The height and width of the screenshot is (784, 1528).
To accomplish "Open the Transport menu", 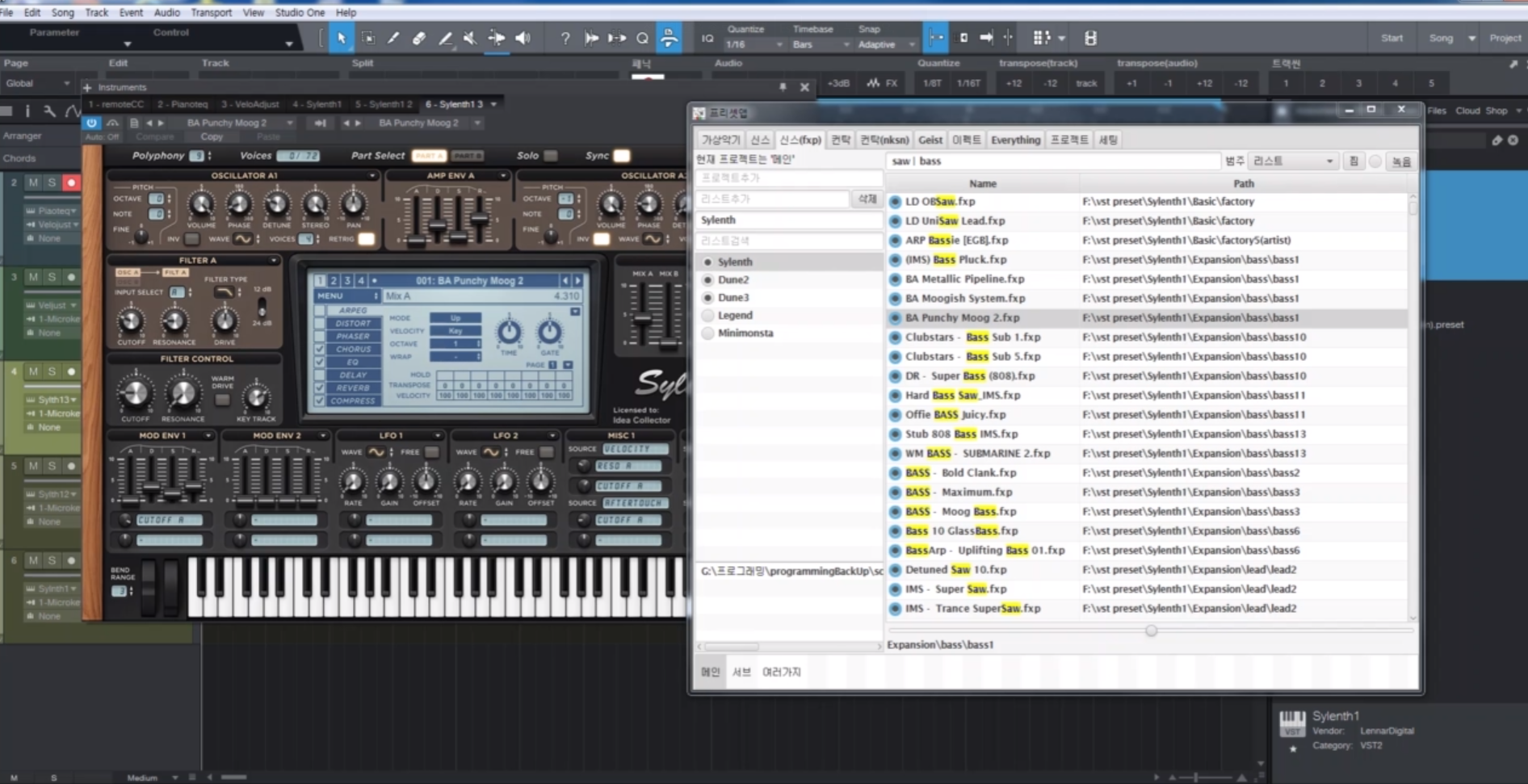I will 211,12.
